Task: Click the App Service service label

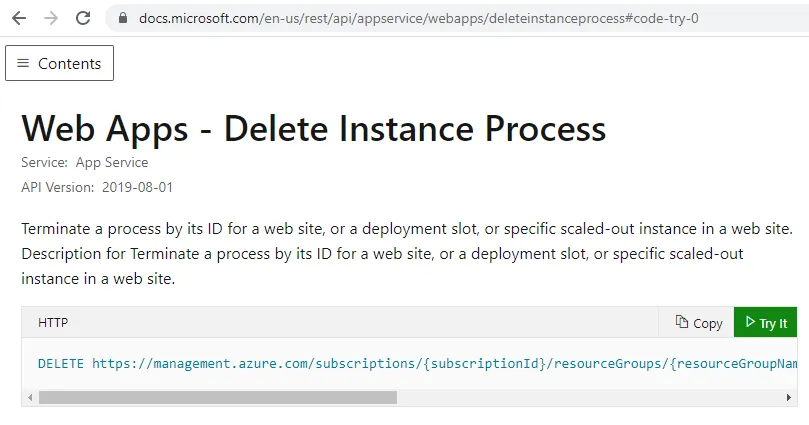Action: [112, 162]
